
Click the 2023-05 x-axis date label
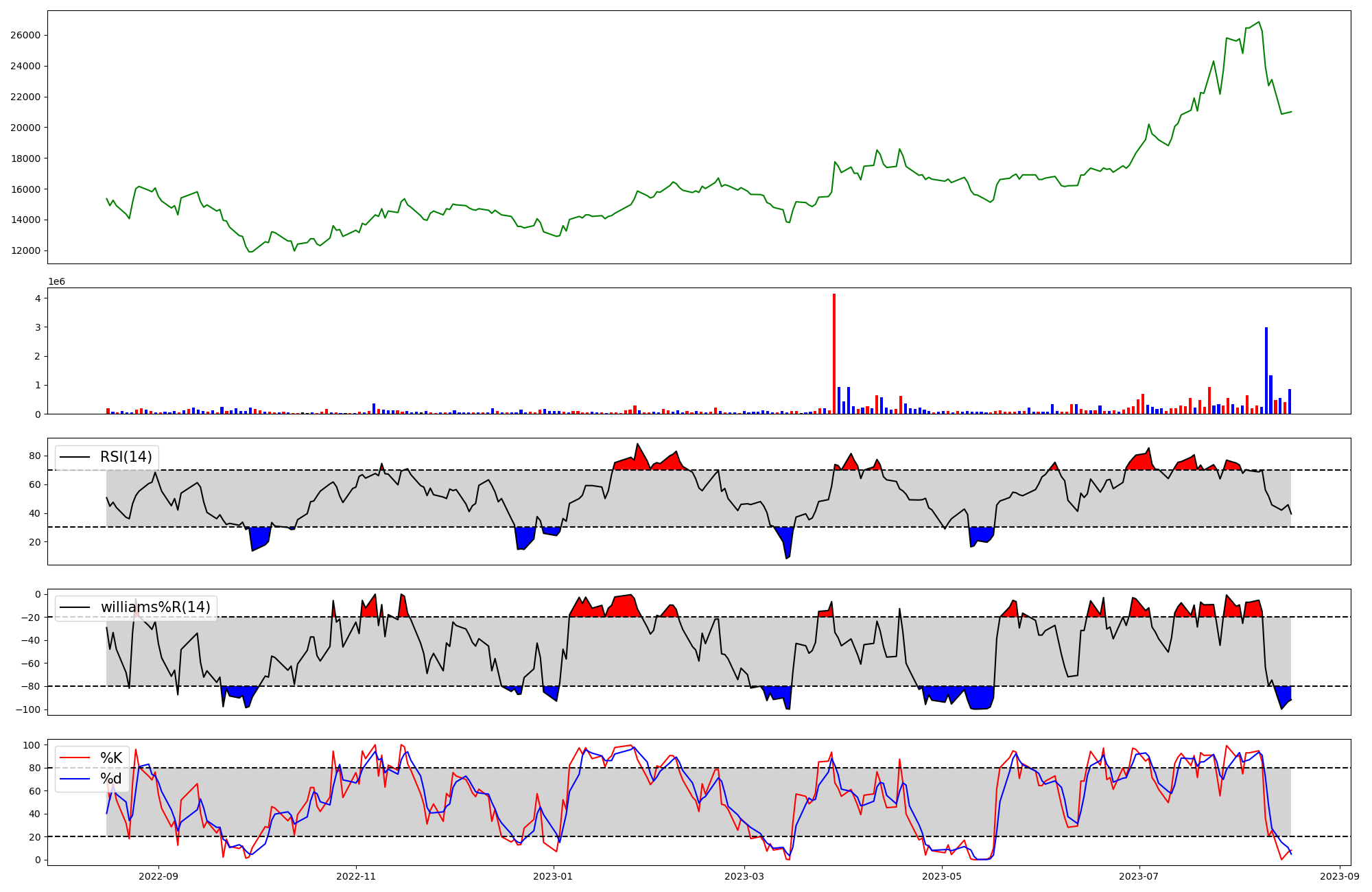941,876
